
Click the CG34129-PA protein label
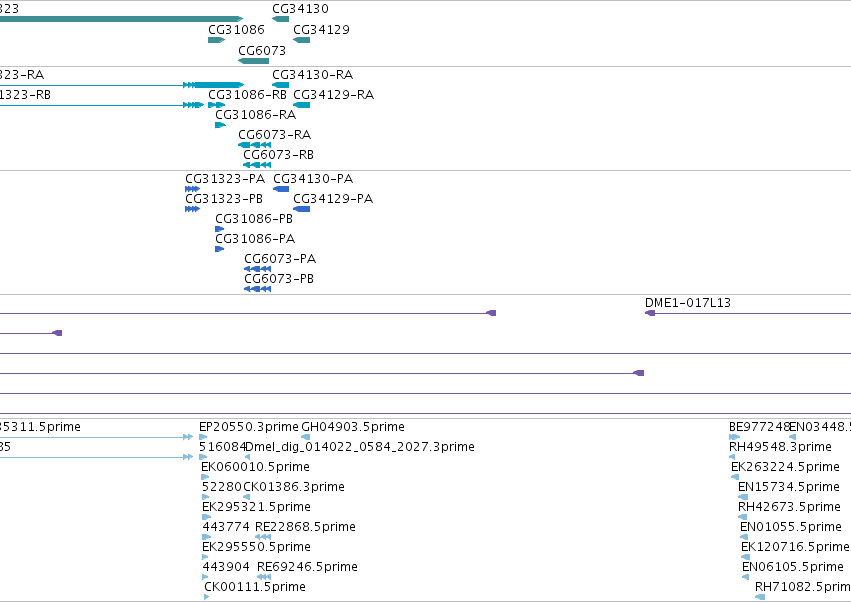pyautogui.click(x=333, y=199)
